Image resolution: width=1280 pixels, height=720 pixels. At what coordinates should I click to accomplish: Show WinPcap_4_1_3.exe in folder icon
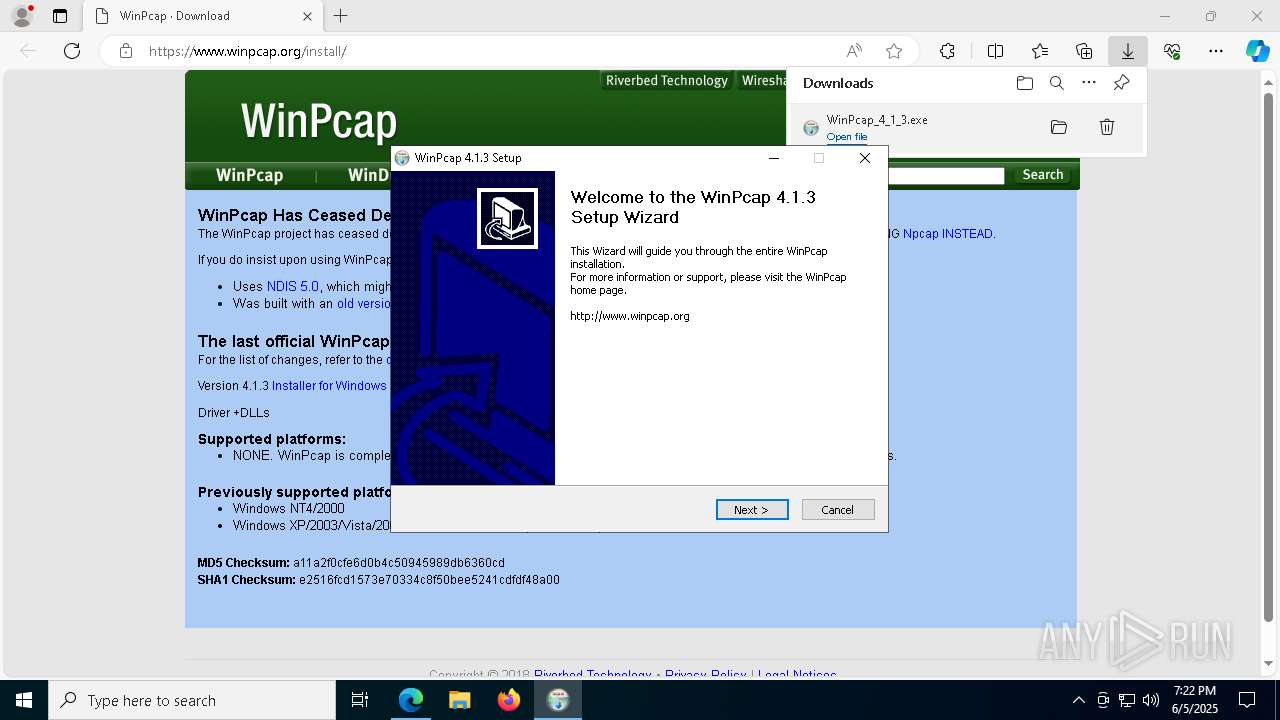coord(1059,127)
